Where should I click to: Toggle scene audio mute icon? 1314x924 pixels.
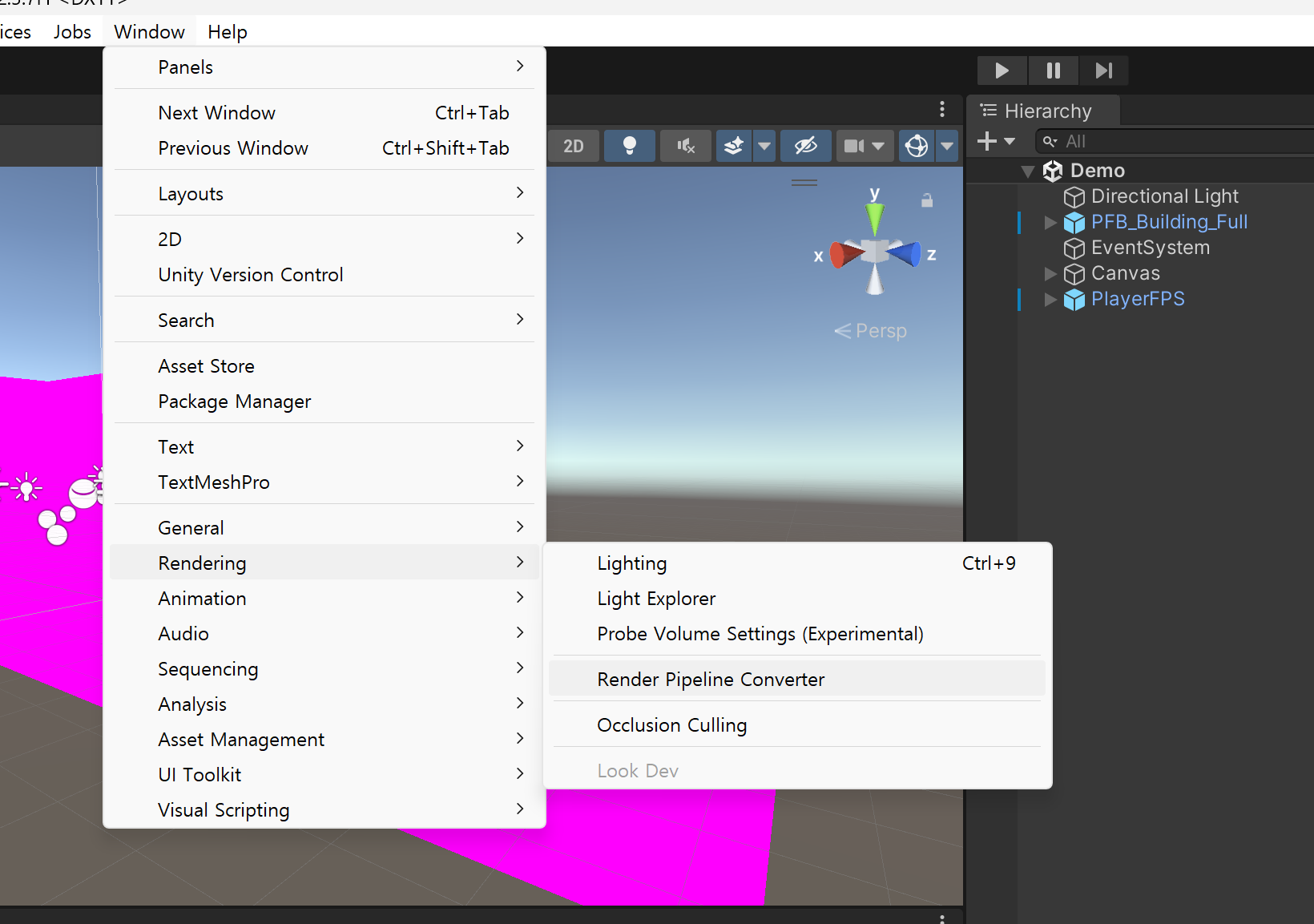click(x=686, y=146)
